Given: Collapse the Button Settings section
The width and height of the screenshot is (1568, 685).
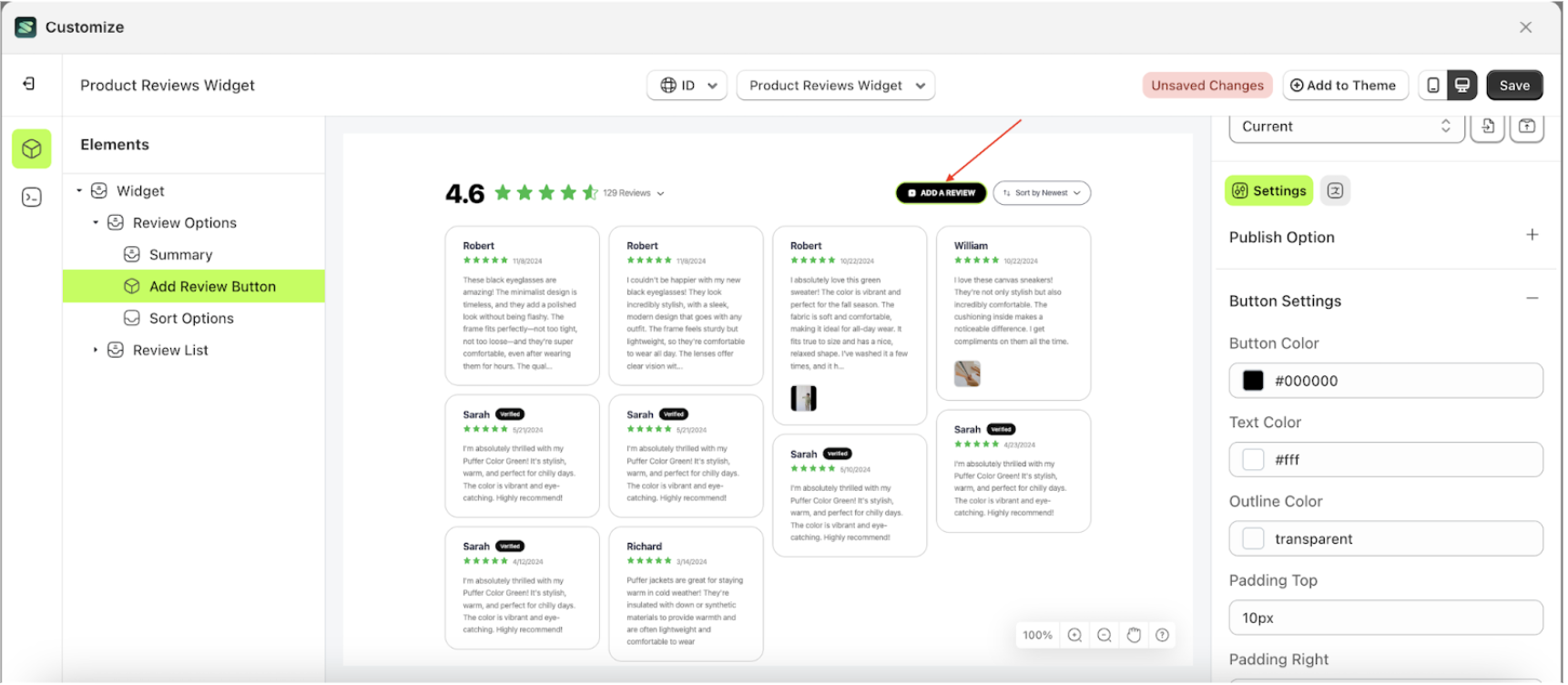Looking at the screenshot, I should (1532, 299).
